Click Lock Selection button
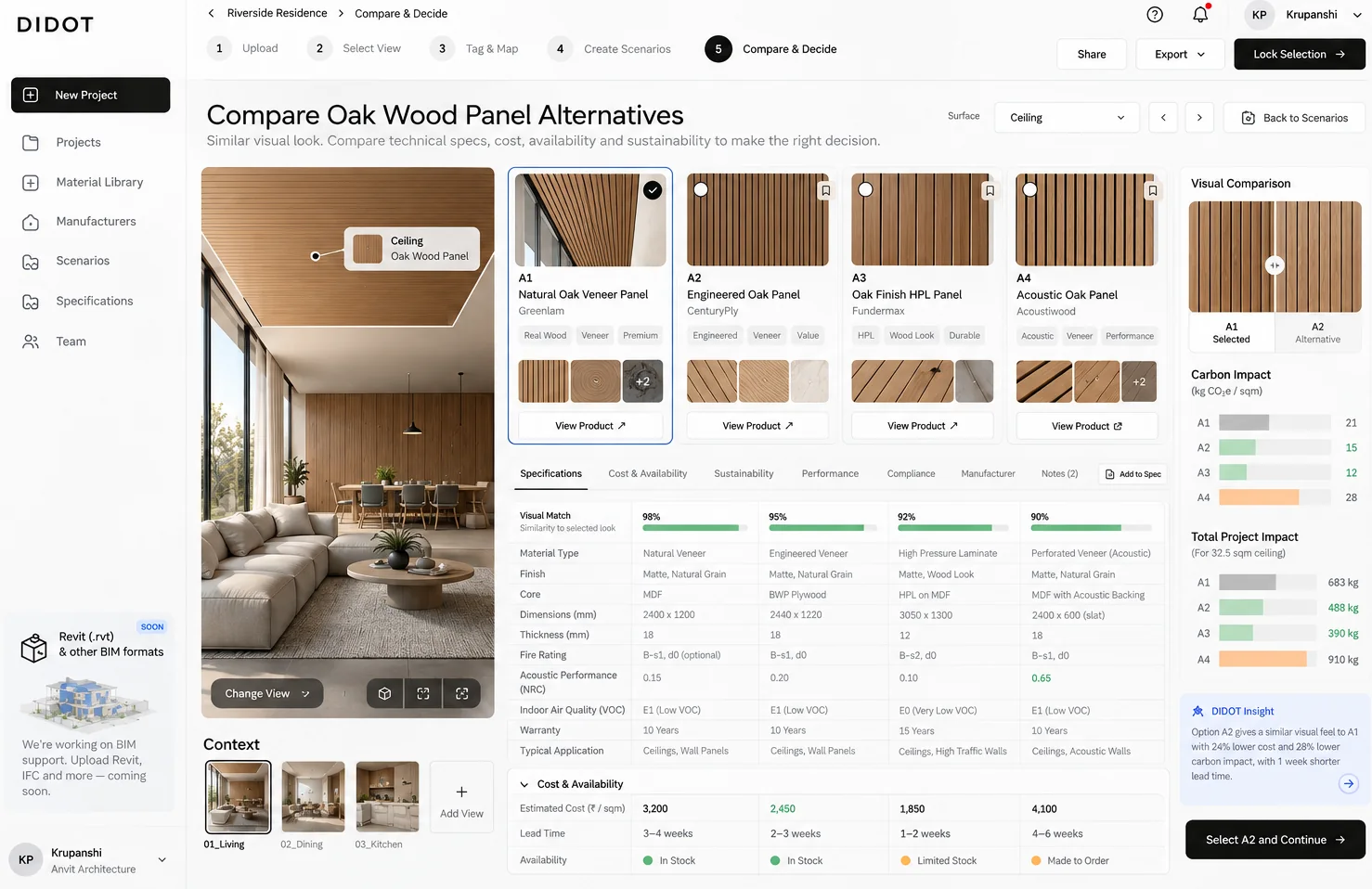 (1299, 54)
